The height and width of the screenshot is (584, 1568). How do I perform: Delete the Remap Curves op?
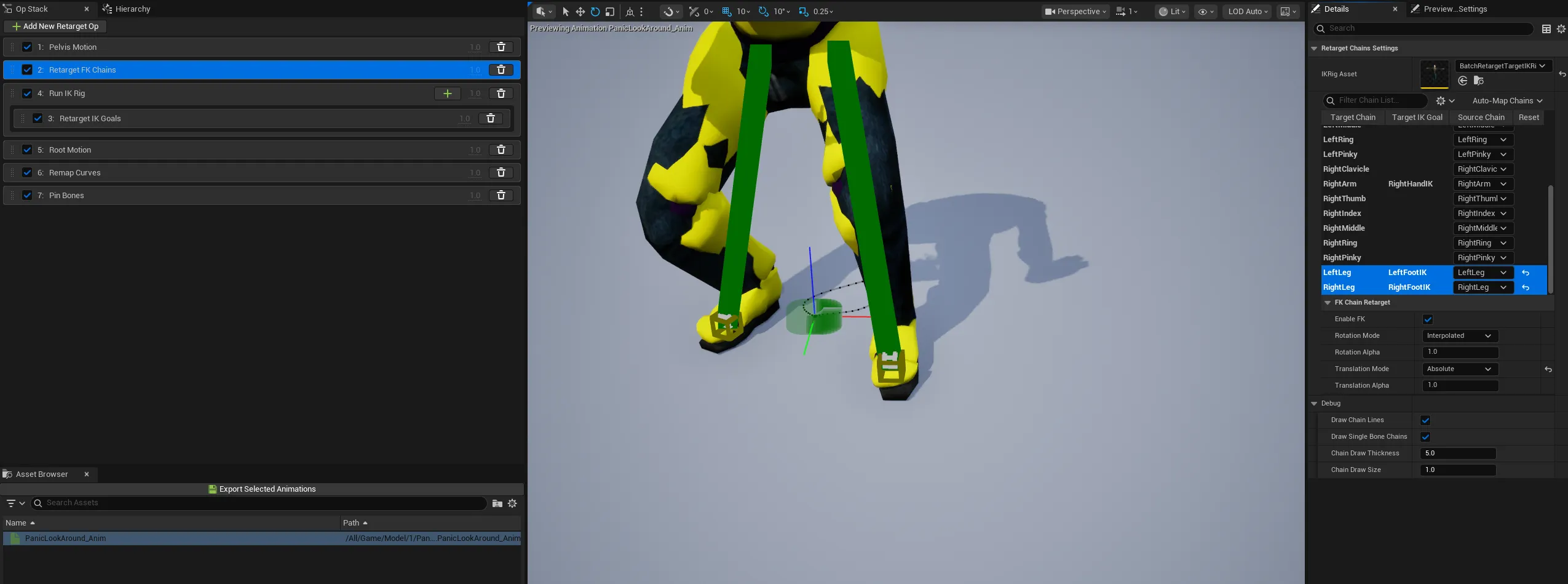coord(501,172)
